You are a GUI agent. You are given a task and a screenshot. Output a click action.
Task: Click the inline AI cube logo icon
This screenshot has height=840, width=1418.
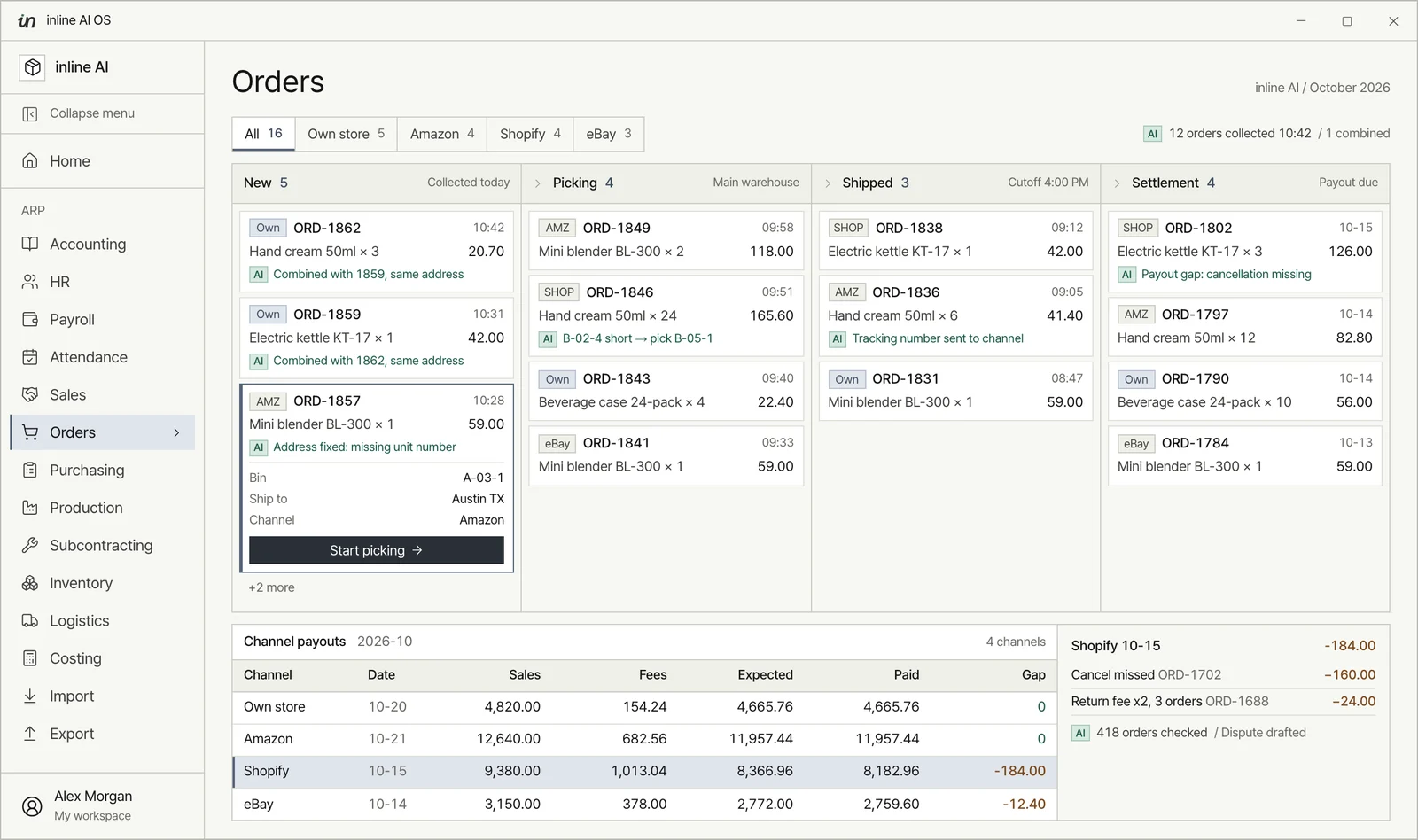[33, 67]
